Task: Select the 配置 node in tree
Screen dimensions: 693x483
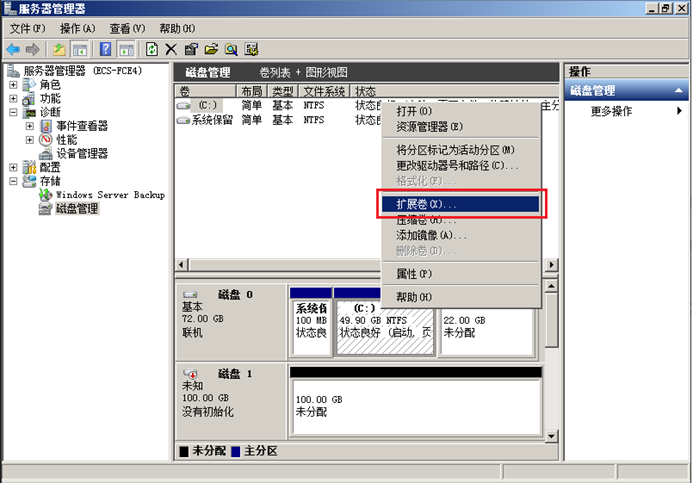Action: (50, 167)
